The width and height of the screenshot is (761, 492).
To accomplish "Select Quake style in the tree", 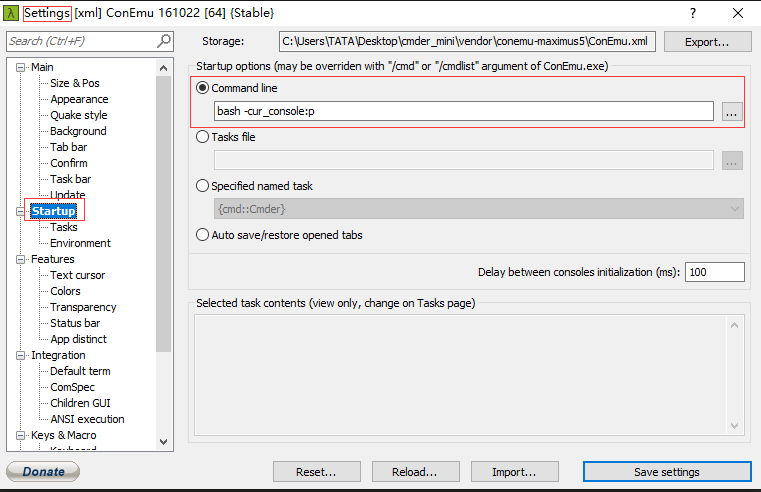I will [79, 115].
